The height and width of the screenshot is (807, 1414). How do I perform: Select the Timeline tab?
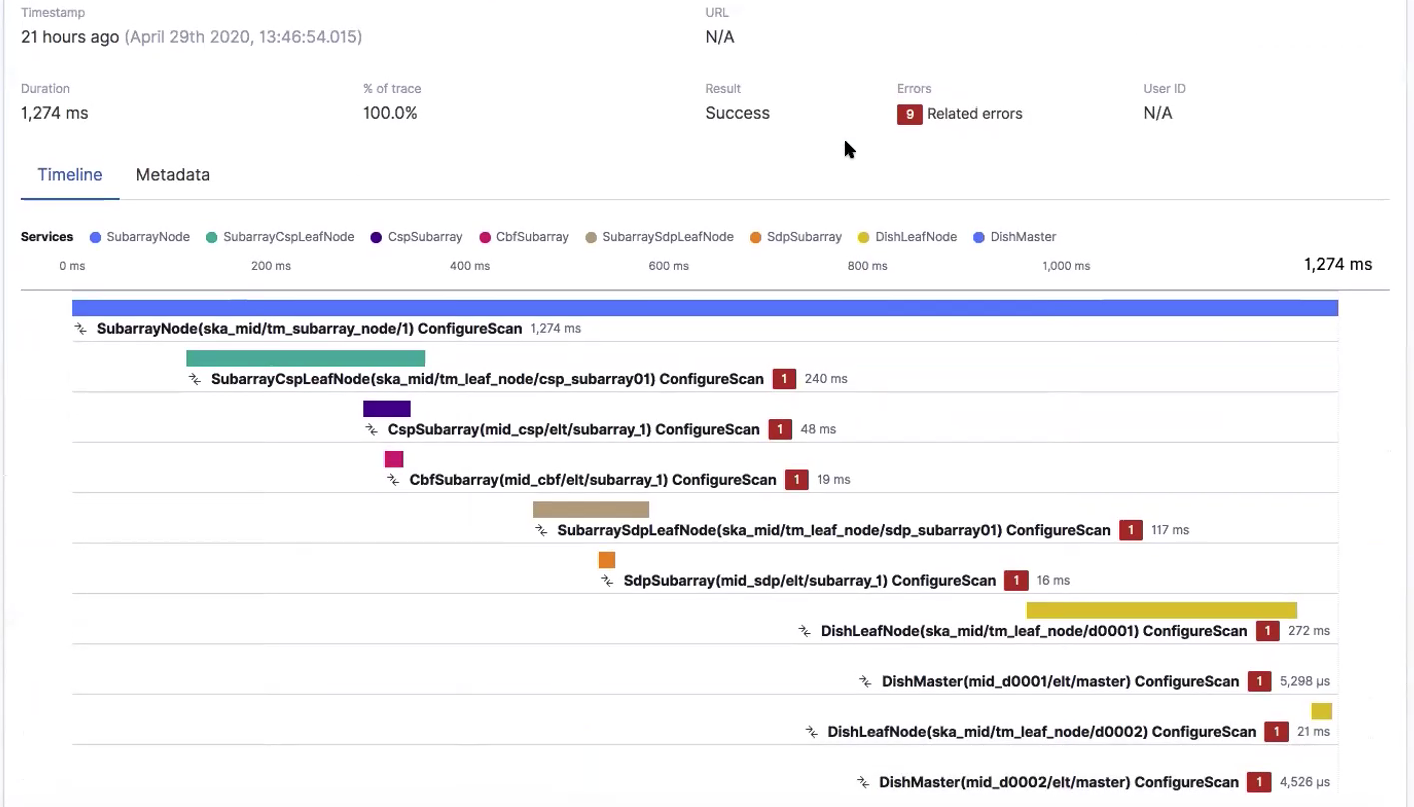[70, 175]
